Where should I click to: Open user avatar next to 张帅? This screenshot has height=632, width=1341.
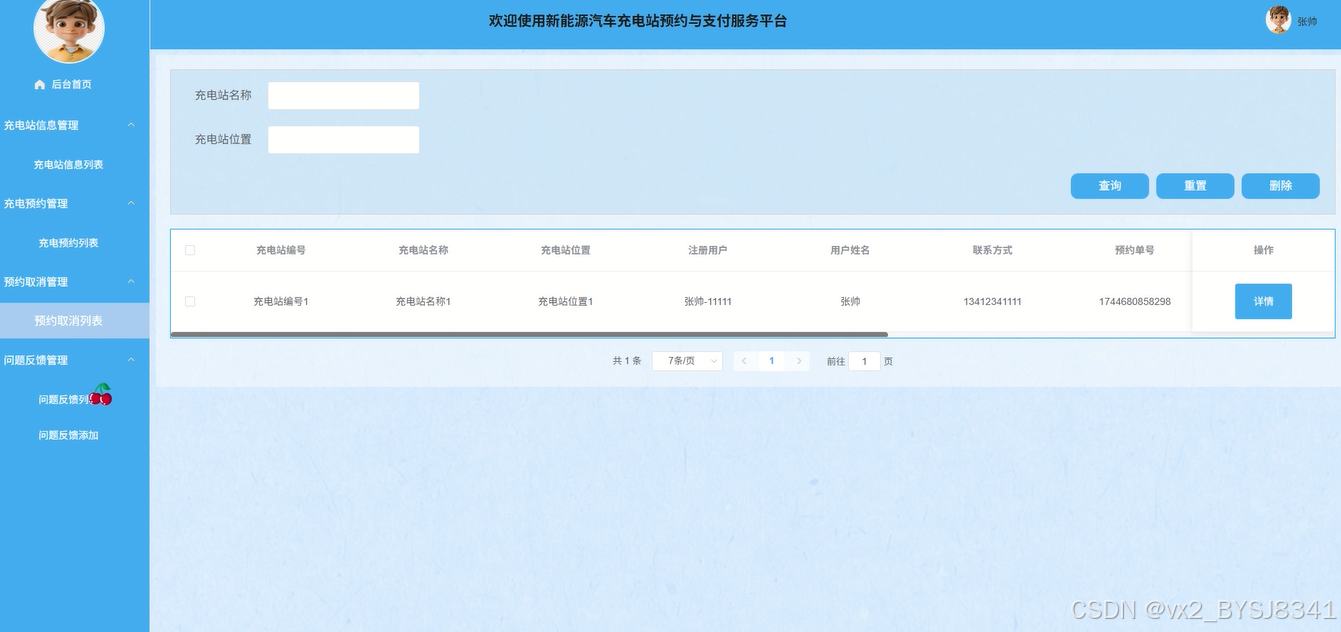[1278, 20]
